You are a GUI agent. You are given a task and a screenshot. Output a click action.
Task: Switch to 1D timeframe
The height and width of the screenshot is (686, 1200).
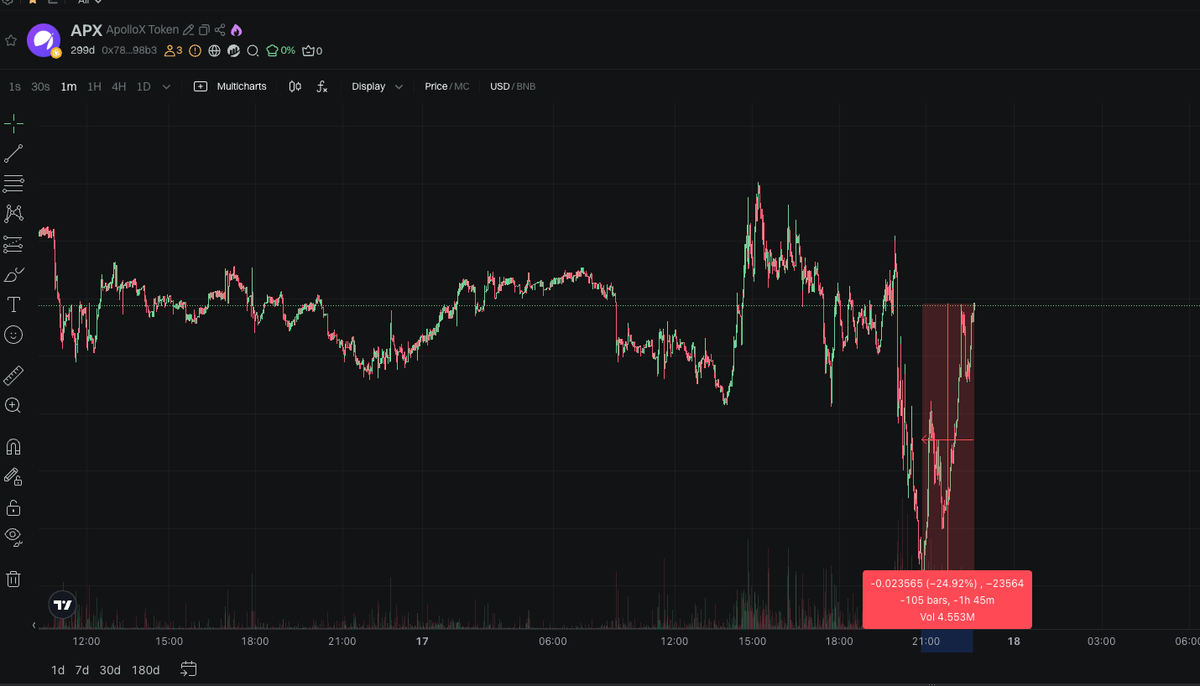click(143, 87)
